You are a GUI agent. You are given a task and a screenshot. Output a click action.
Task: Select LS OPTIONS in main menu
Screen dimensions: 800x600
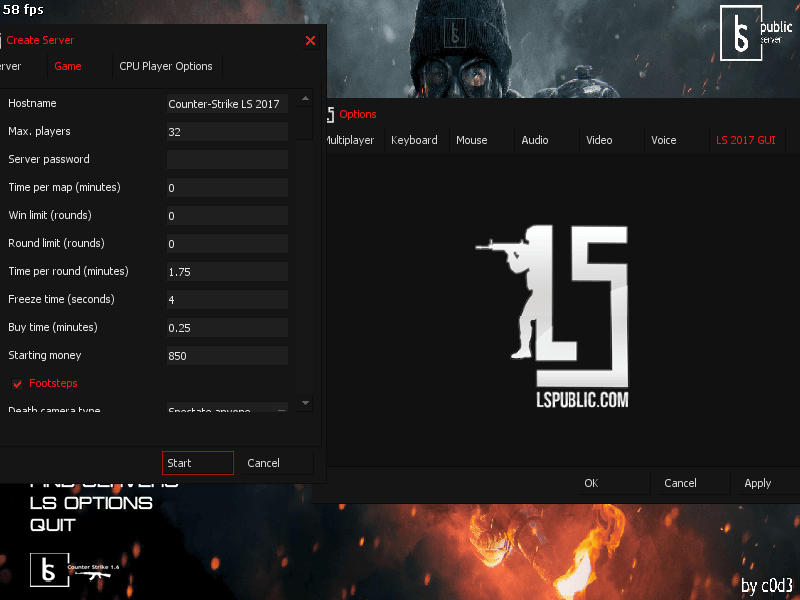click(91, 503)
